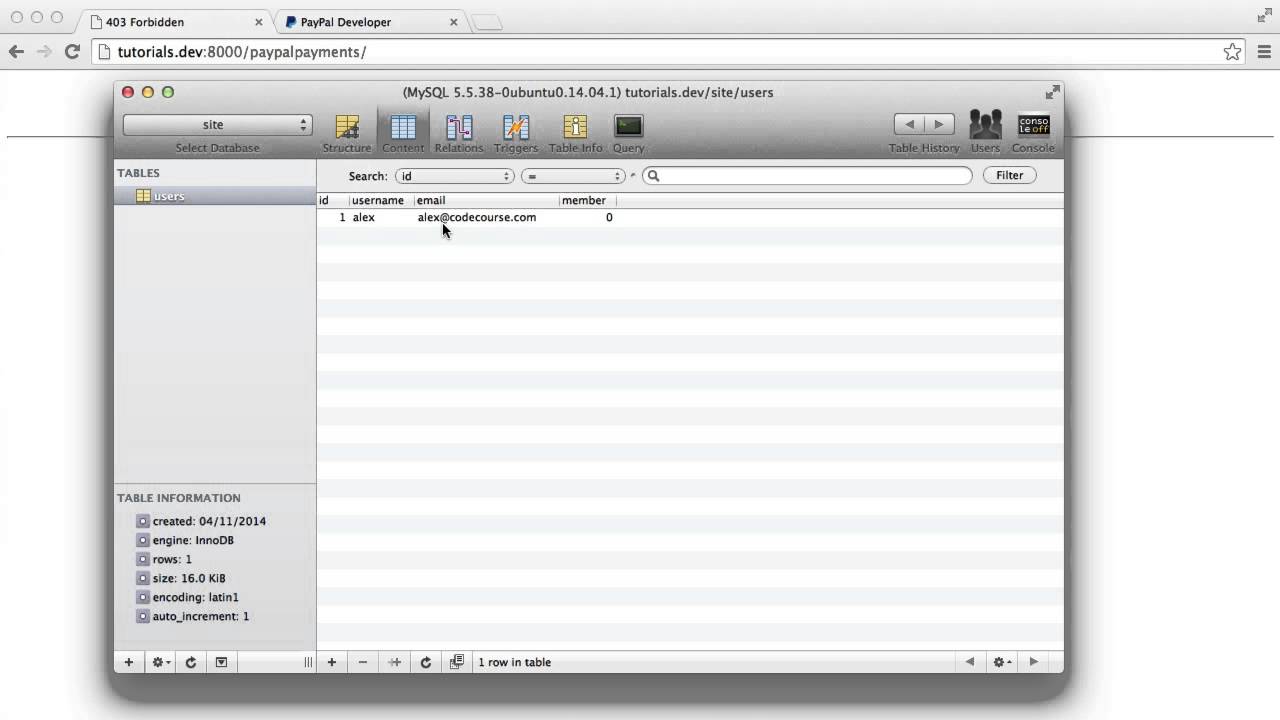Enter fullscreen for Sequel Pro window

click(1052, 92)
